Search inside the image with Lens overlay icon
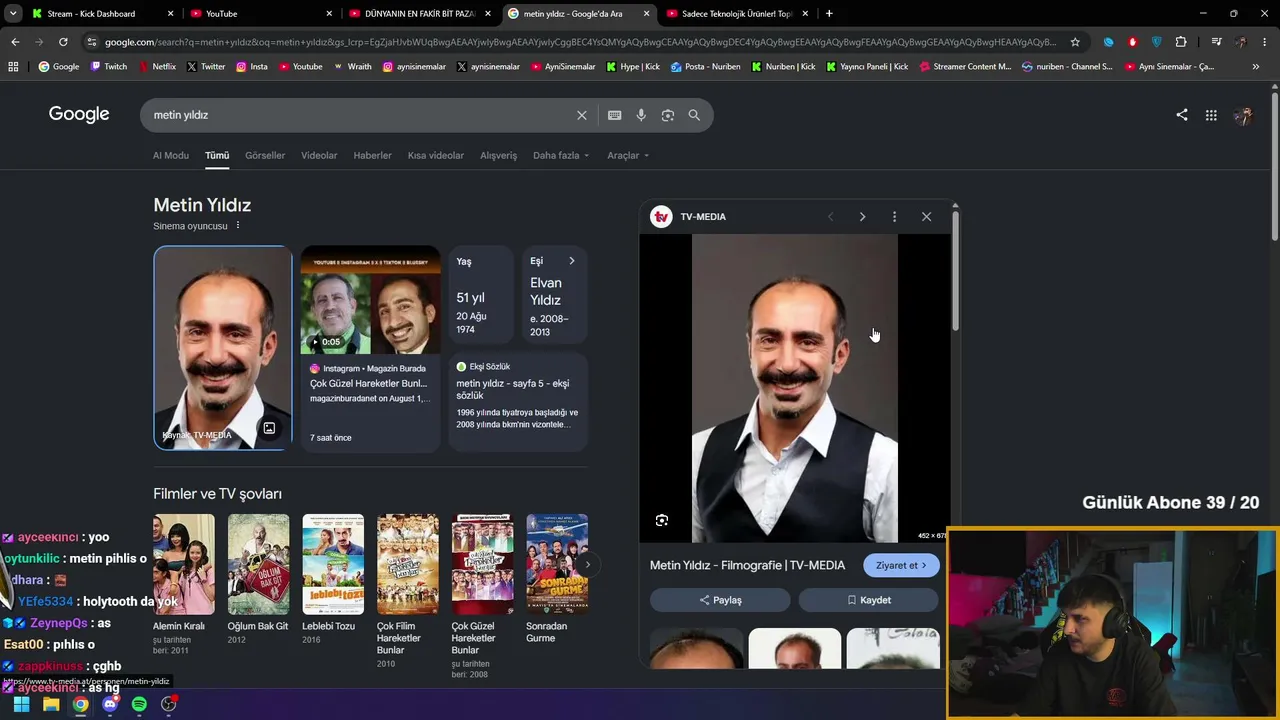Image resolution: width=1280 pixels, height=720 pixels. 662,520
